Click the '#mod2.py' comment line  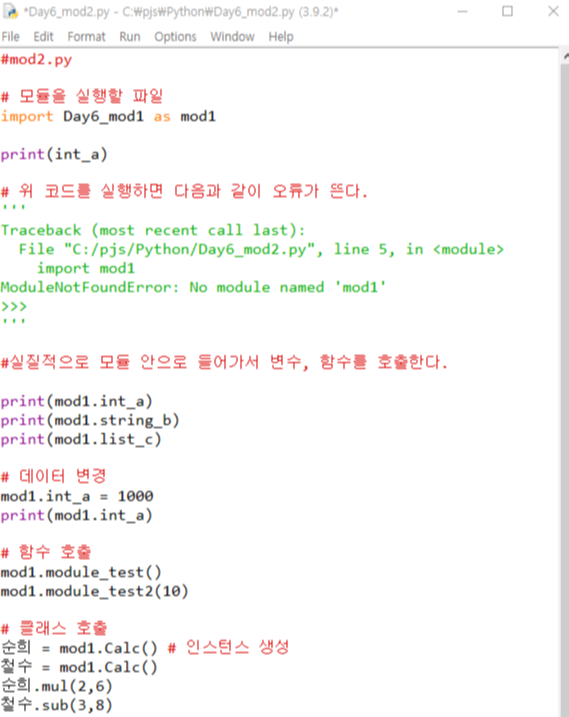[37, 60]
